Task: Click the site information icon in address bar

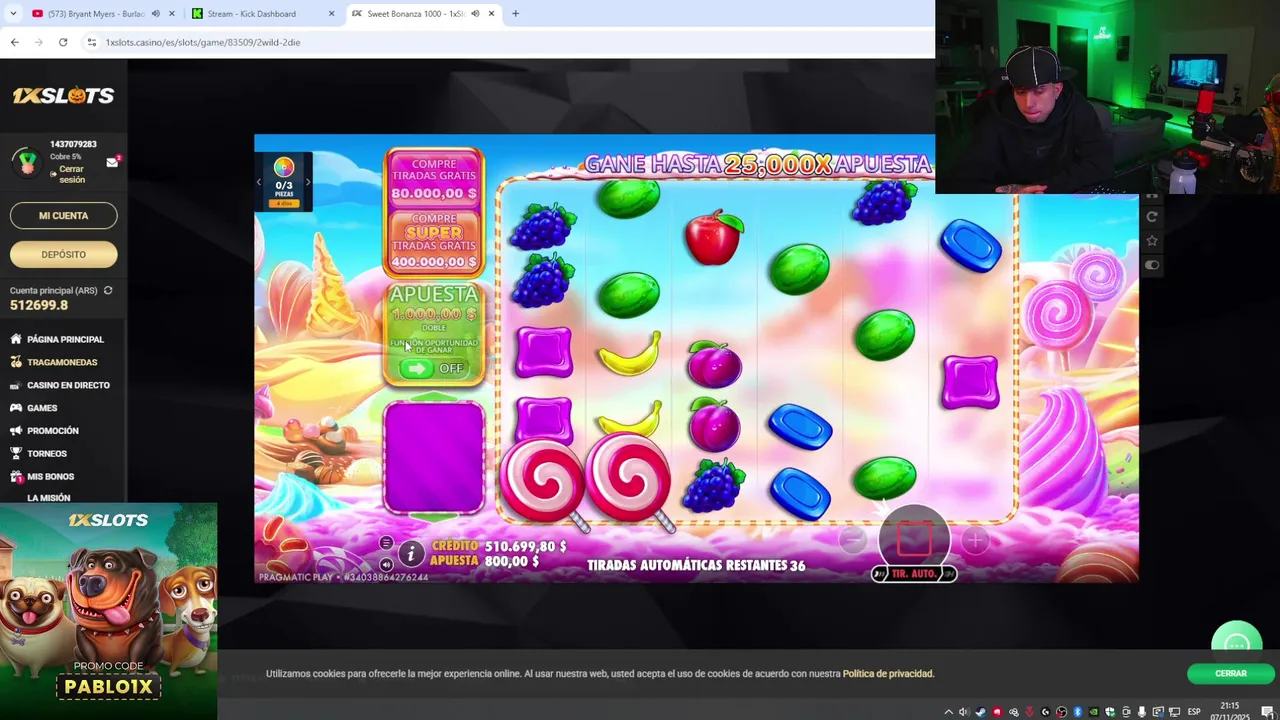Action: tap(92, 42)
